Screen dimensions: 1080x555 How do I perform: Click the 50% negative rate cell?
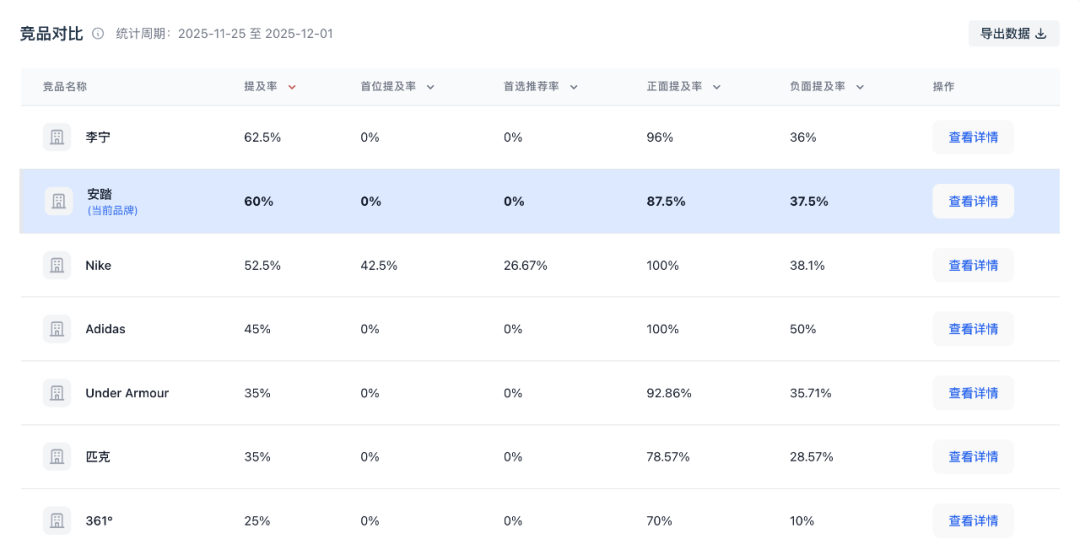[803, 329]
